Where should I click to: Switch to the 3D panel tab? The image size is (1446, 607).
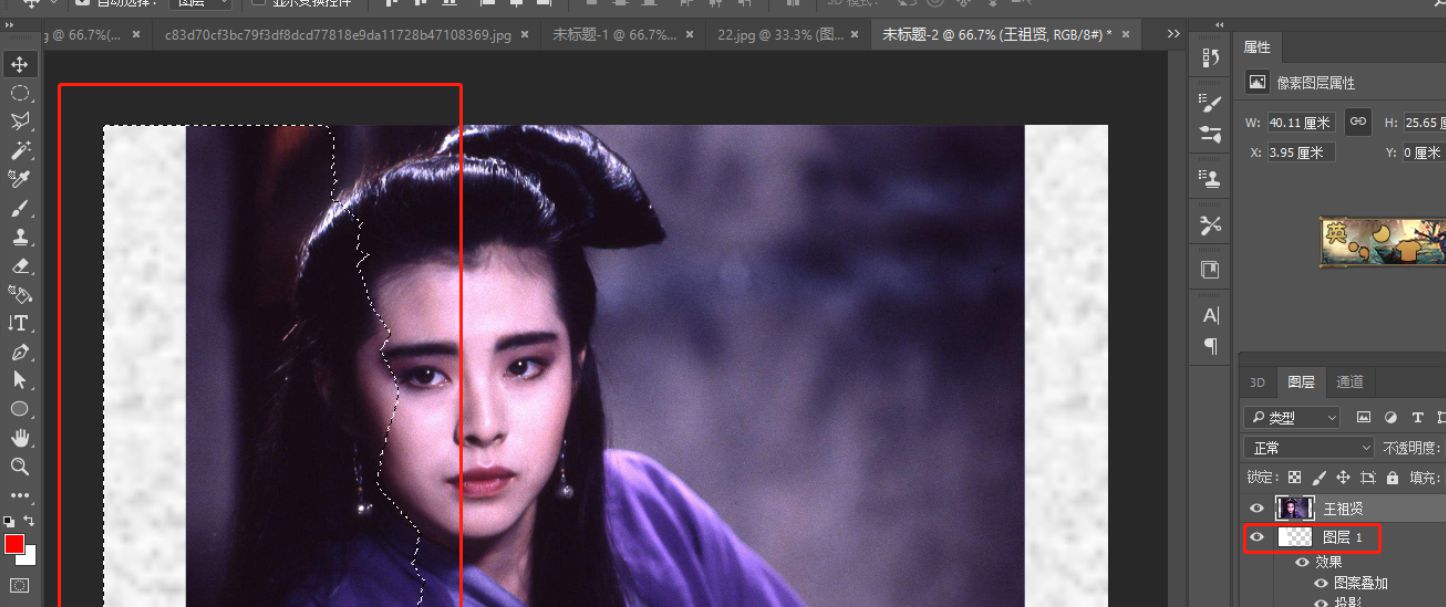pyautogui.click(x=1257, y=382)
